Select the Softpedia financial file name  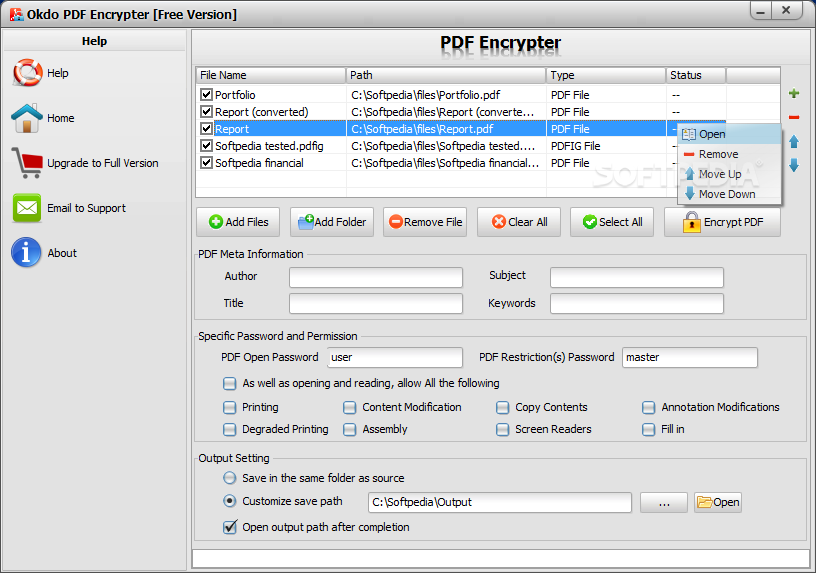259,163
